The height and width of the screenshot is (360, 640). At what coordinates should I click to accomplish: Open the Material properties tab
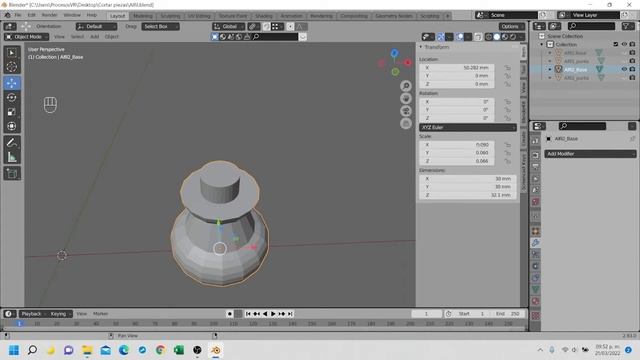click(x=536, y=301)
